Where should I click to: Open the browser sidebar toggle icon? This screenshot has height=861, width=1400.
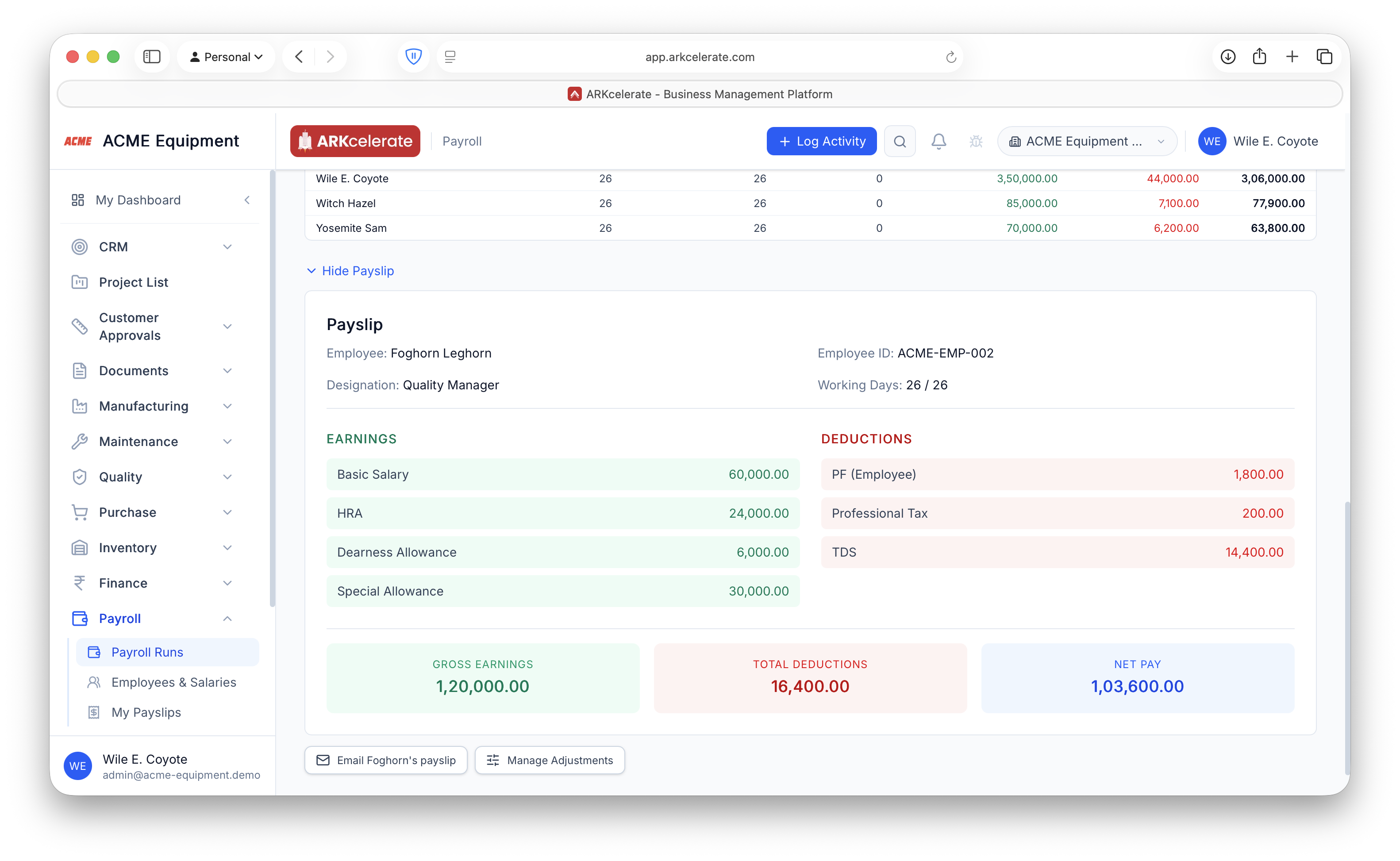point(151,56)
